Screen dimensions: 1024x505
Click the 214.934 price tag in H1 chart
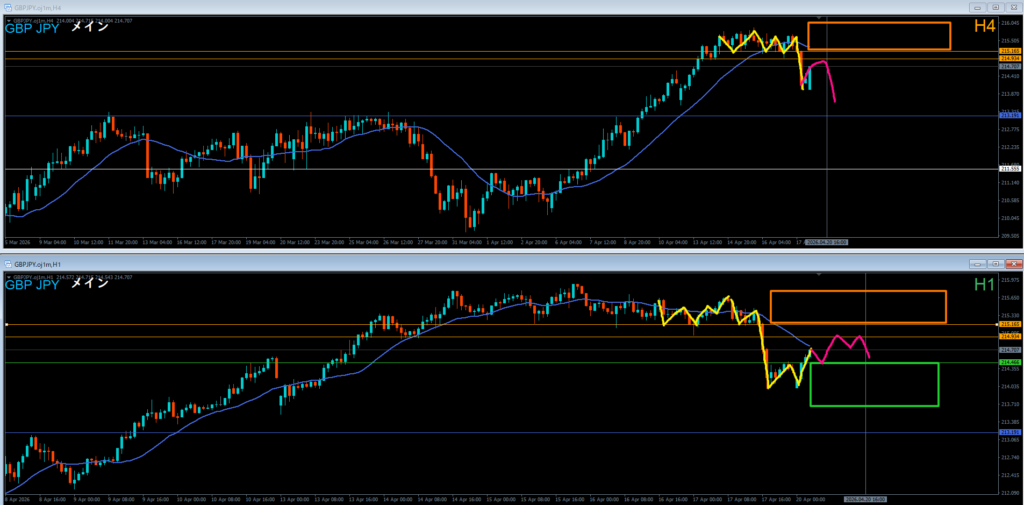pos(1010,336)
